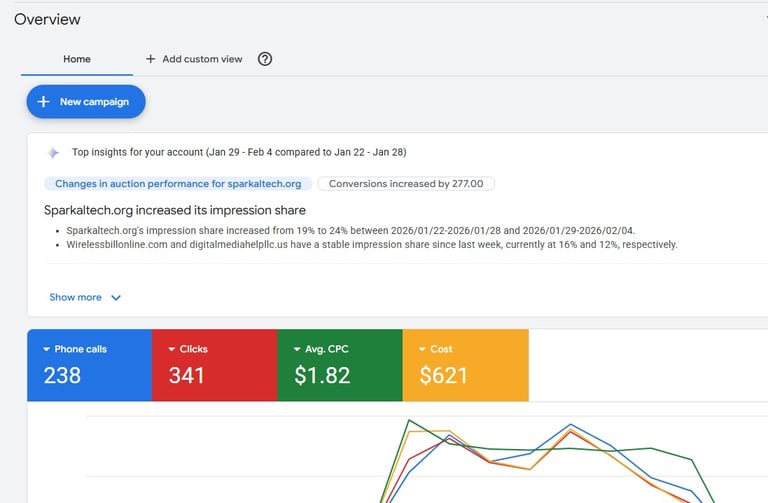
Task: Click the help question mark icon
Action: (x=265, y=59)
